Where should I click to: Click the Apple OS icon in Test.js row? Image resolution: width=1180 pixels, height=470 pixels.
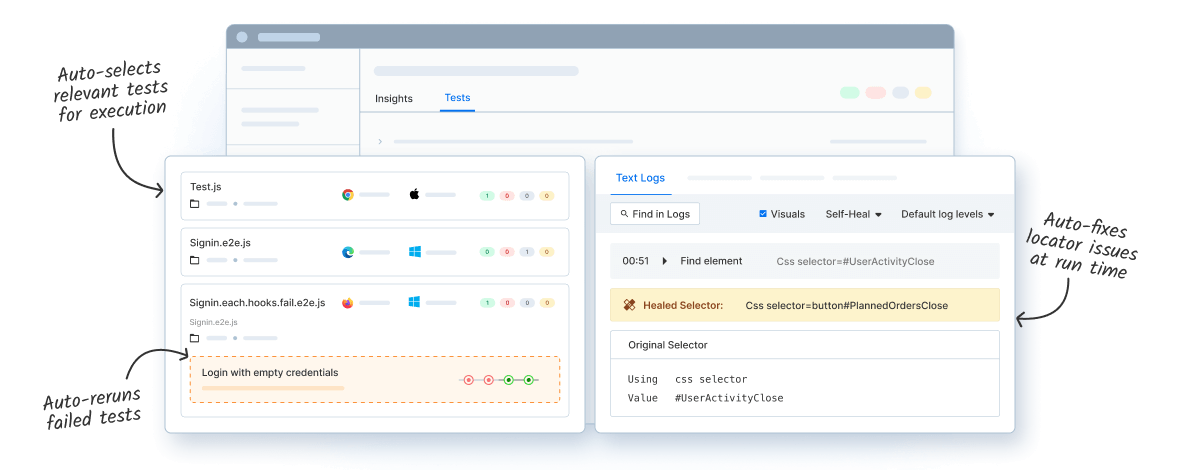pyautogui.click(x=414, y=195)
